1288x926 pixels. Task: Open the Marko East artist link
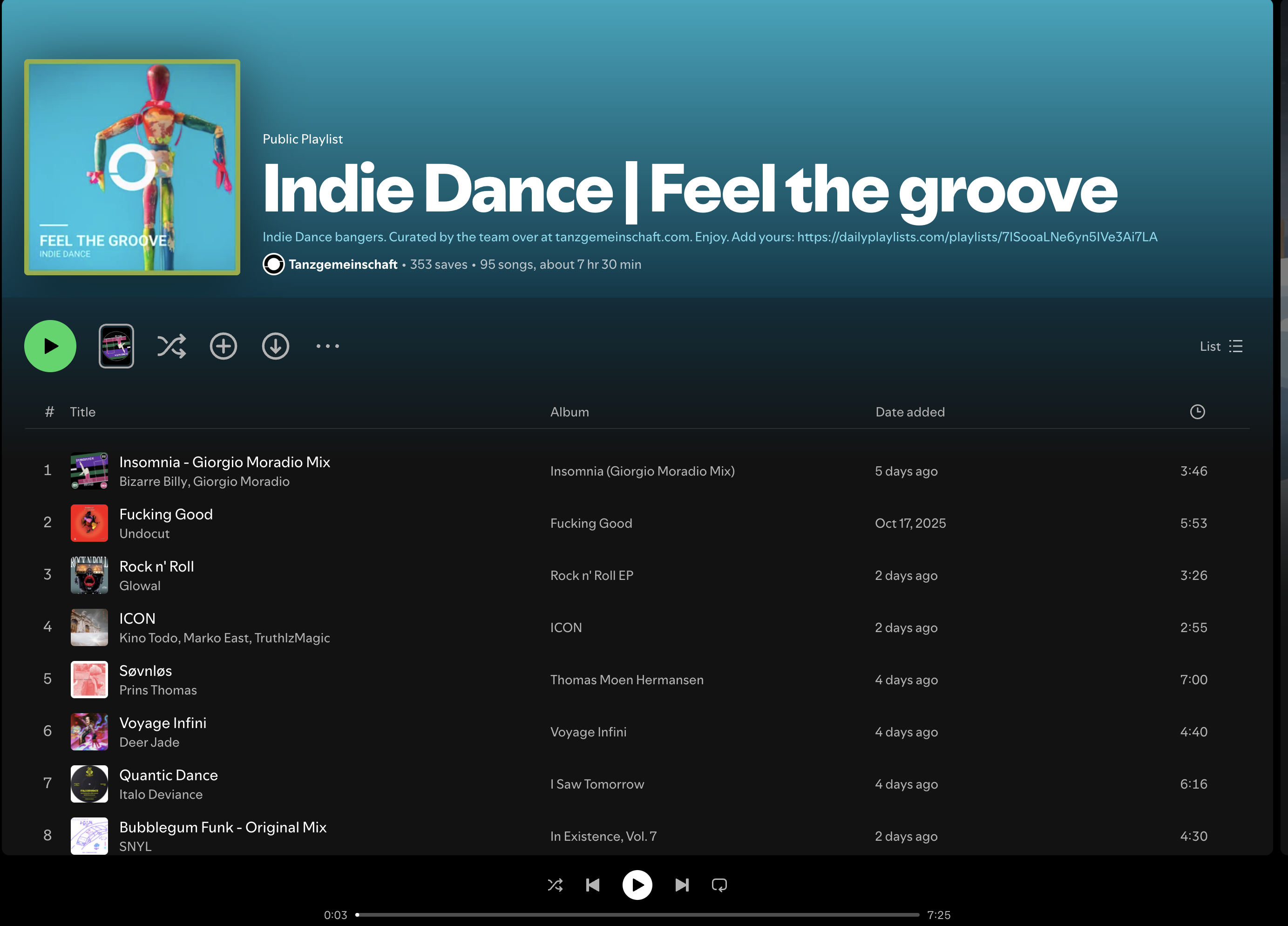216,638
